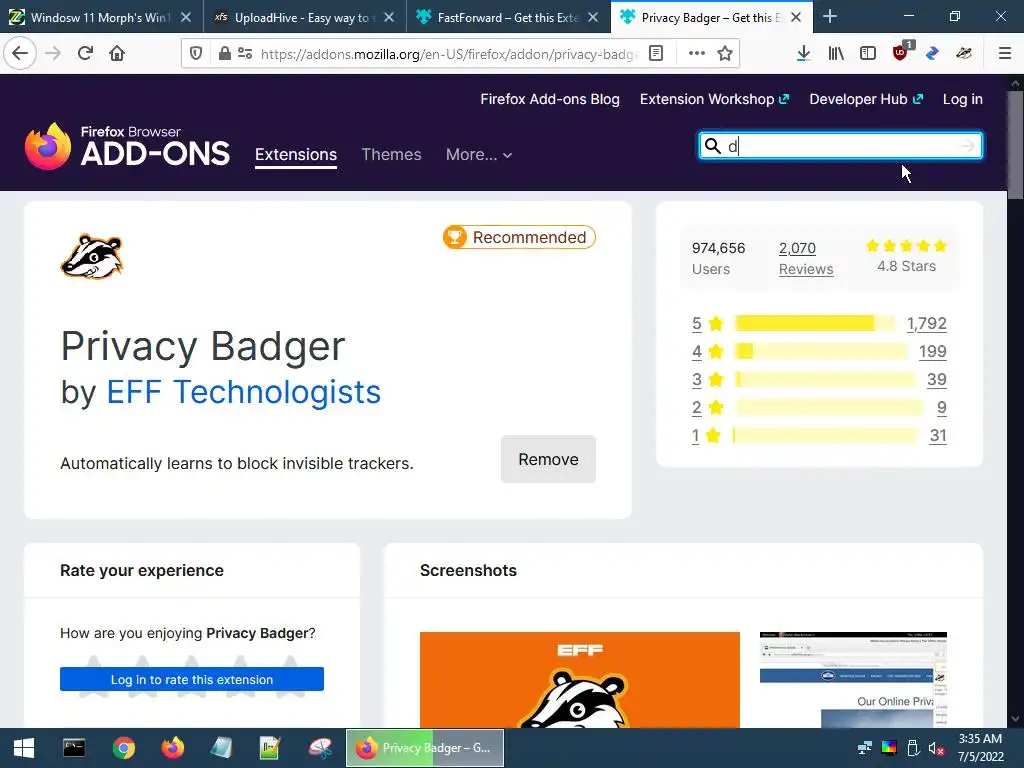
Task: Open Firefox Add-ons Blog link
Action: [550, 99]
